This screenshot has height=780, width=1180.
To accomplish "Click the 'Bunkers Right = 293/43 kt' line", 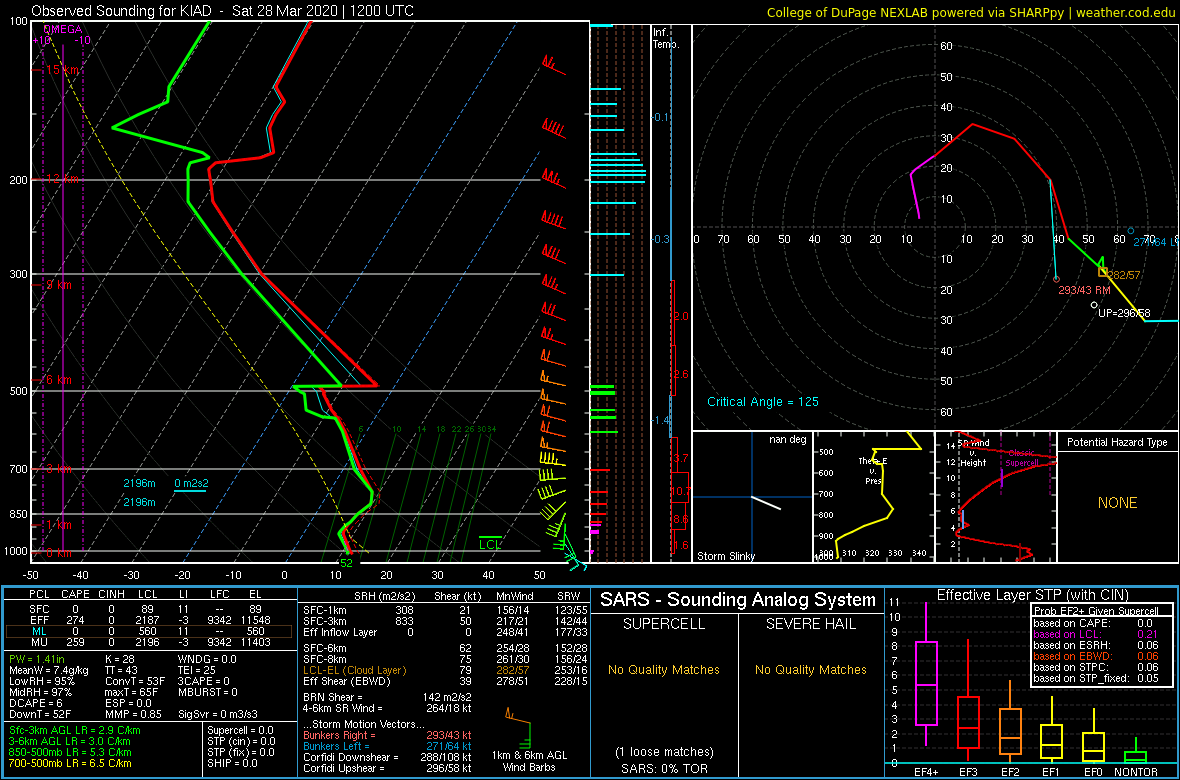I will pos(388,736).
